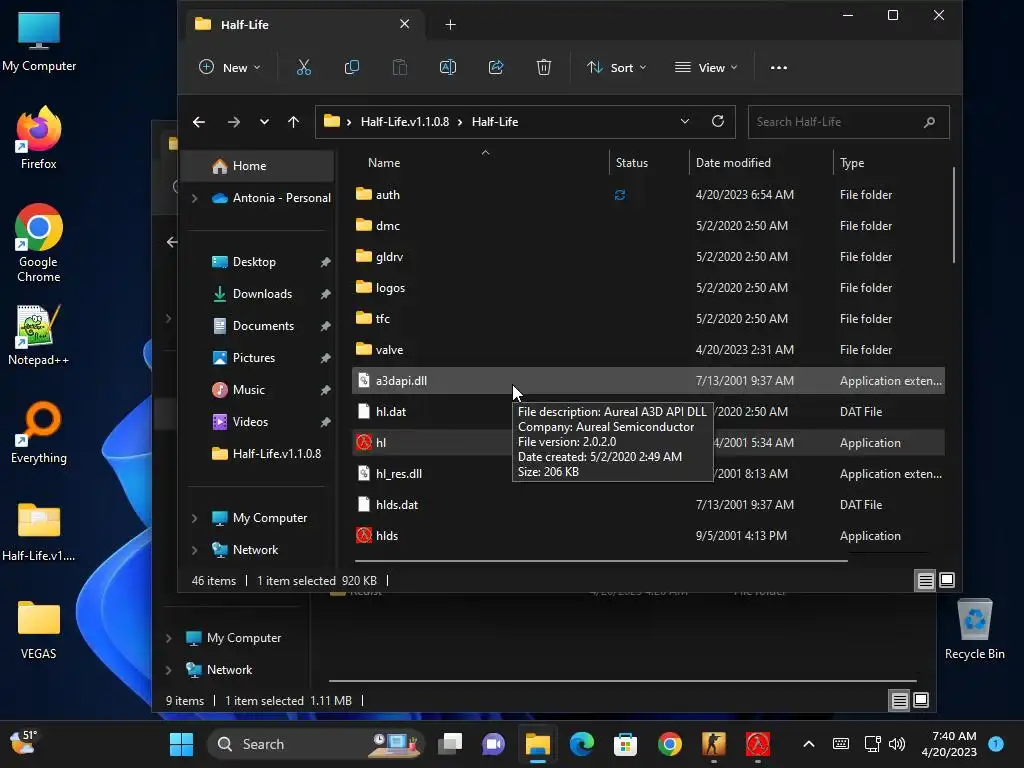Expand My Computer in Half-Life sidebar
This screenshot has height=768, width=1024.
click(195, 518)
